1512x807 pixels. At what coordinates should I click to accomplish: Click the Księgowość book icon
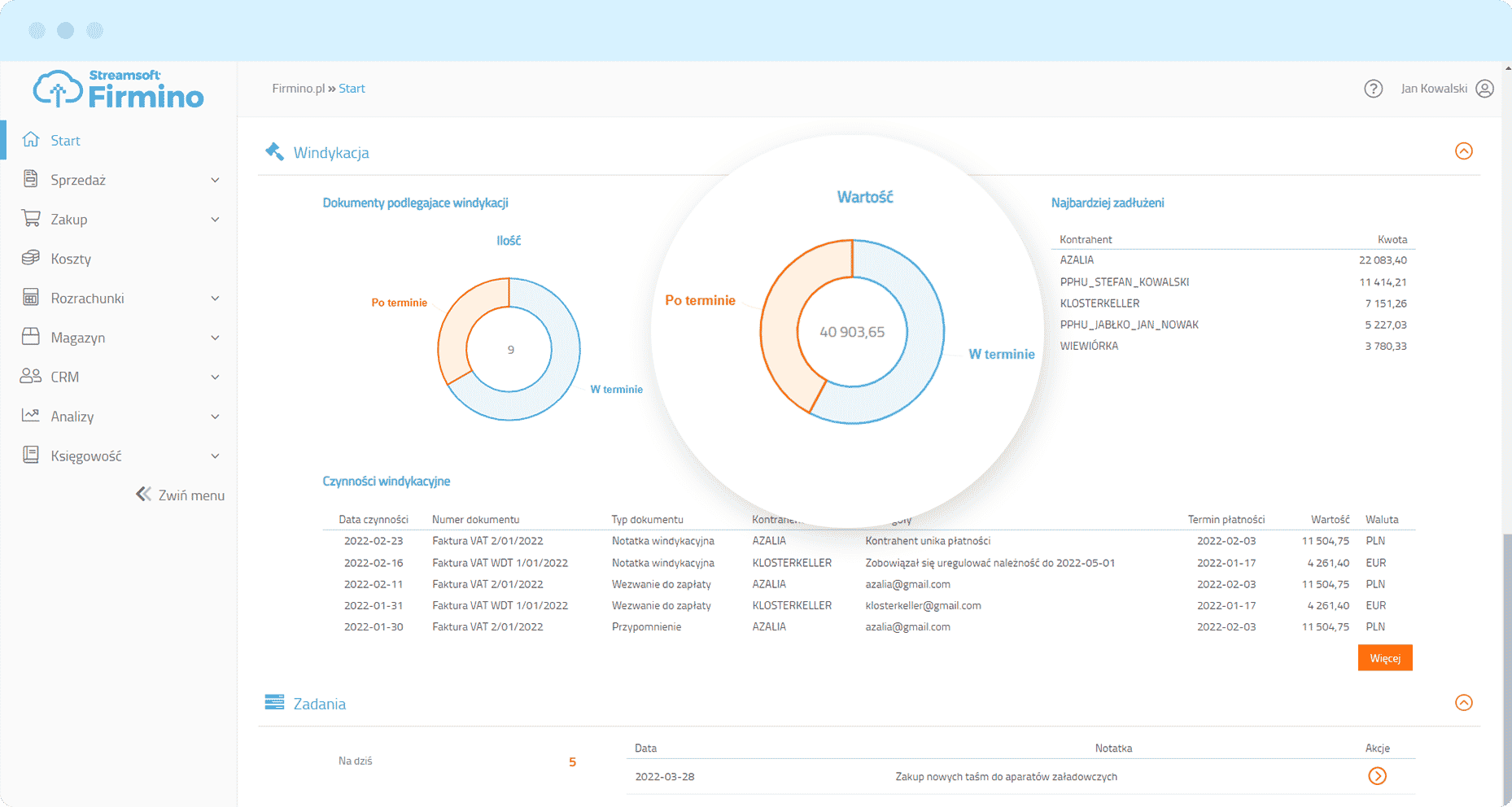click(31, 455)
